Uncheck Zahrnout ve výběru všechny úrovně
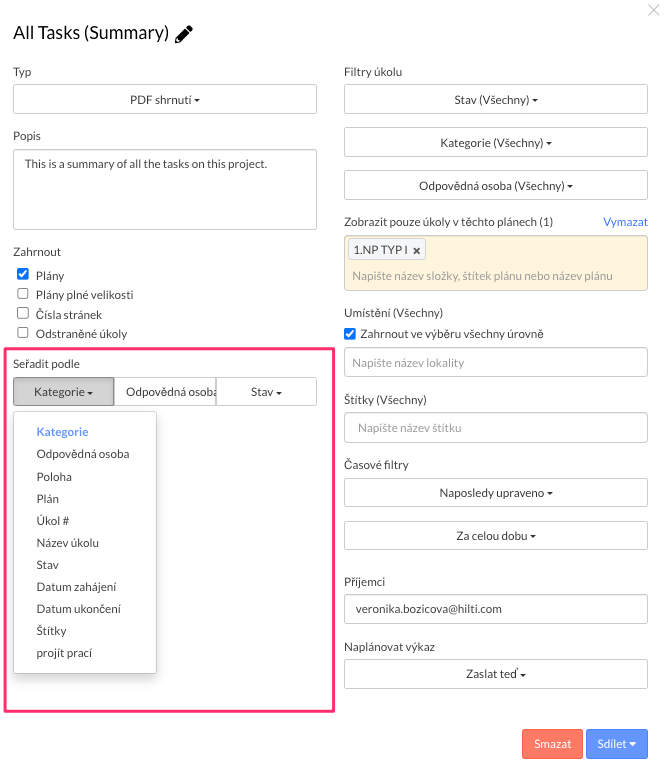The width and height of the screenshot is (668, 778). (x=350, y=334)
